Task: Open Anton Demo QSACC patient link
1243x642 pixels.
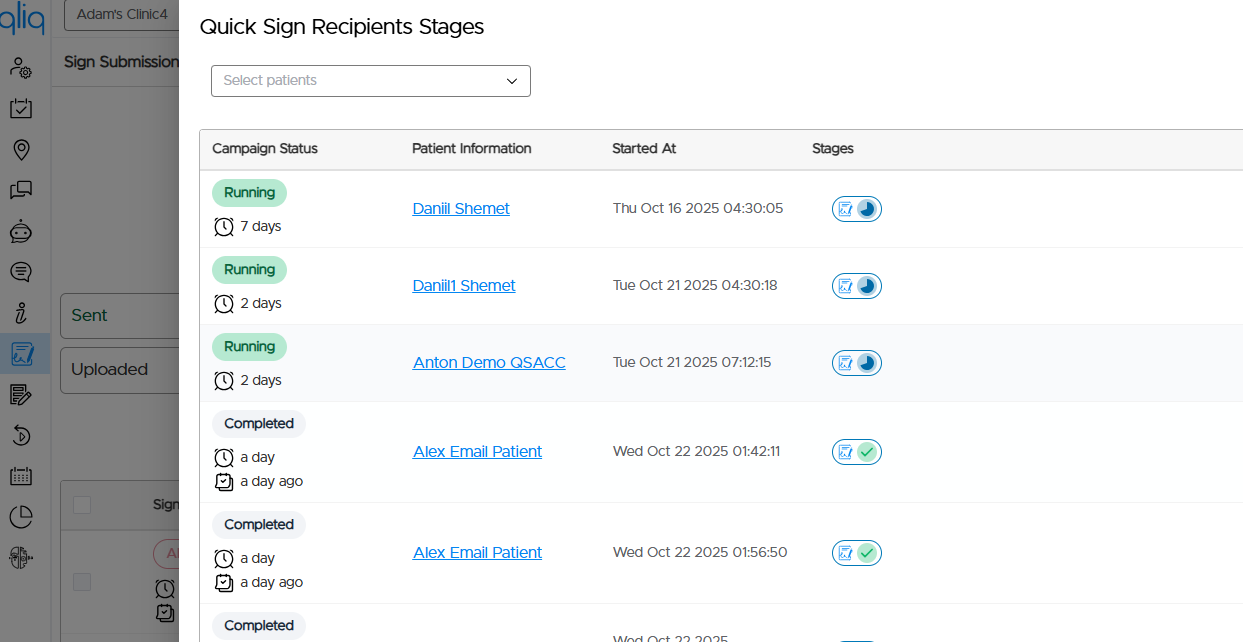Action: tap(489, 362)
